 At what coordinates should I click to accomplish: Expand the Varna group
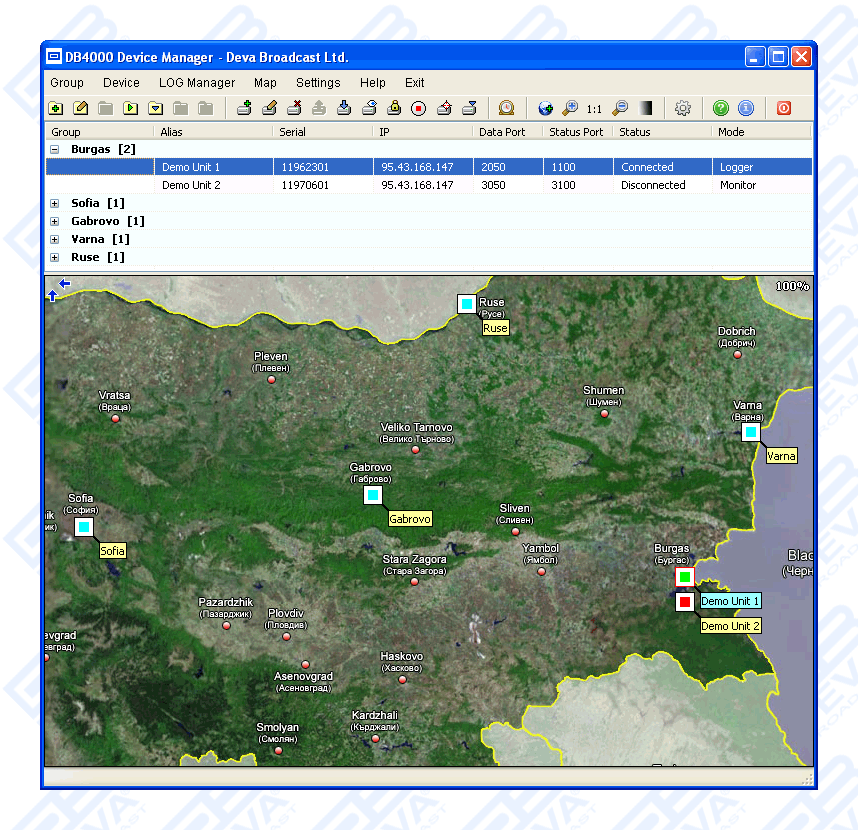click(x=54, y=239)
